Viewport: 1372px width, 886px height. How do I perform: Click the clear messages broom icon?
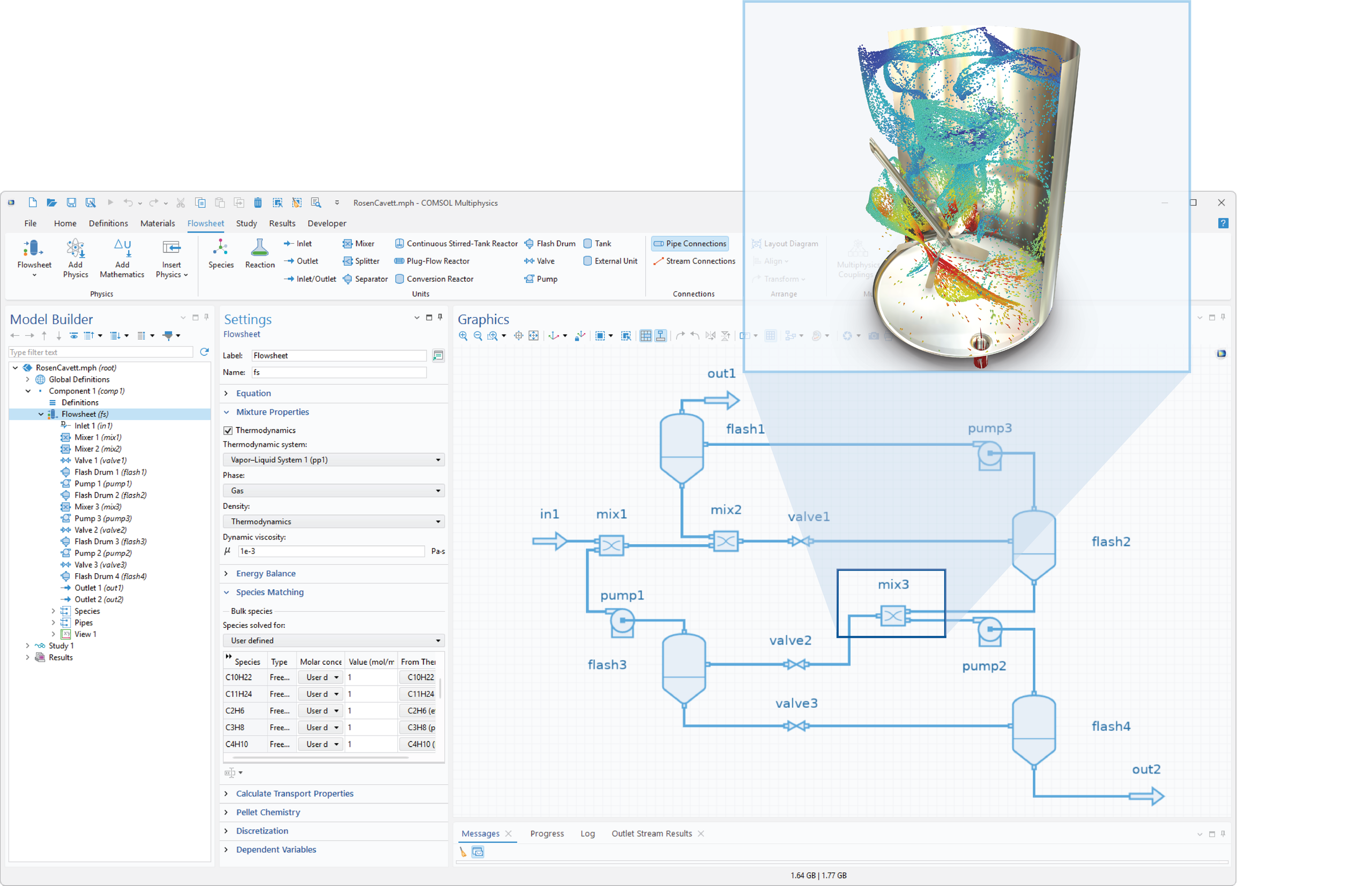tap(463, 852)
